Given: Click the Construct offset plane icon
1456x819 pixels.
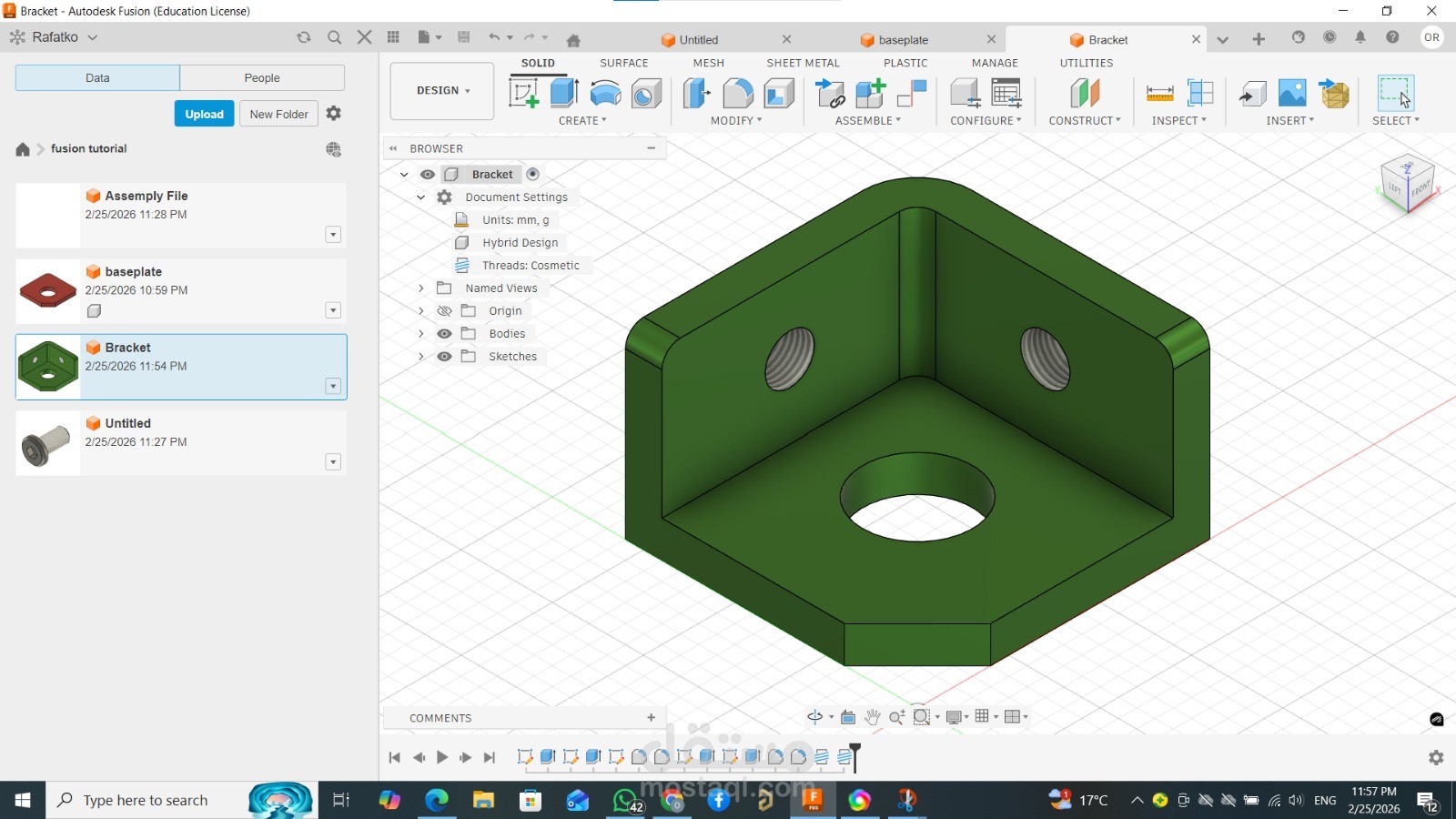Looking at the screenshot, I should point(1085,93).
